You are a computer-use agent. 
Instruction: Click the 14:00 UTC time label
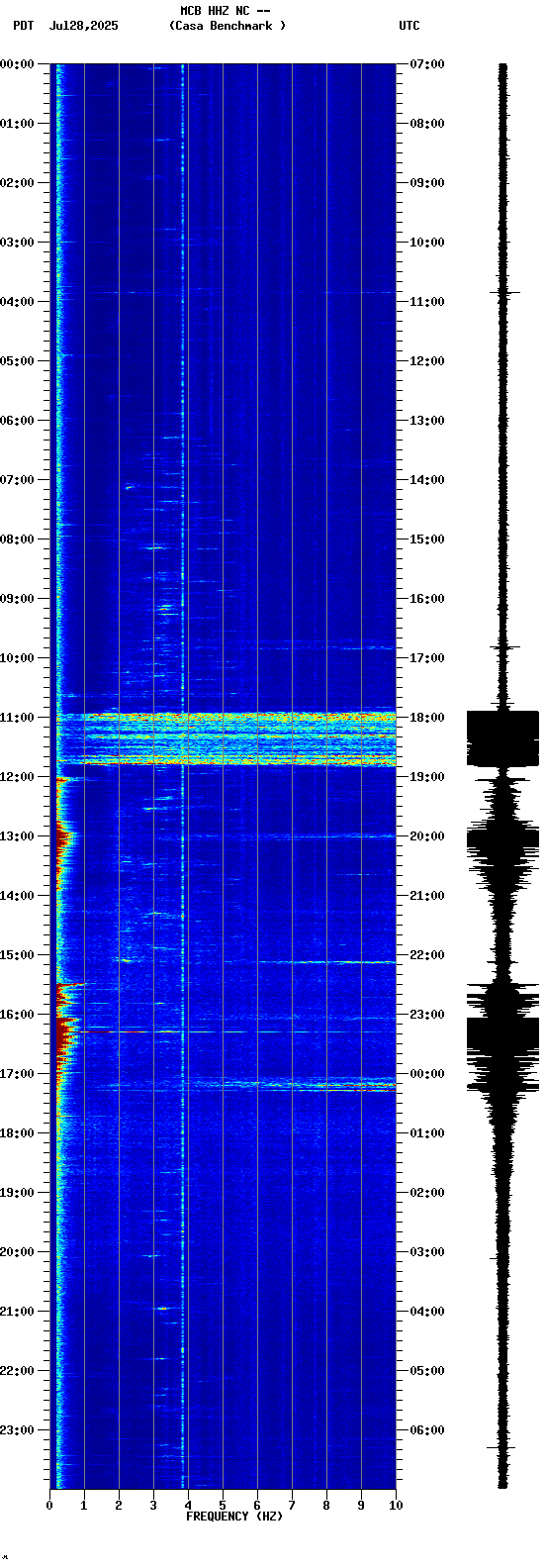(x=427, y=480)
